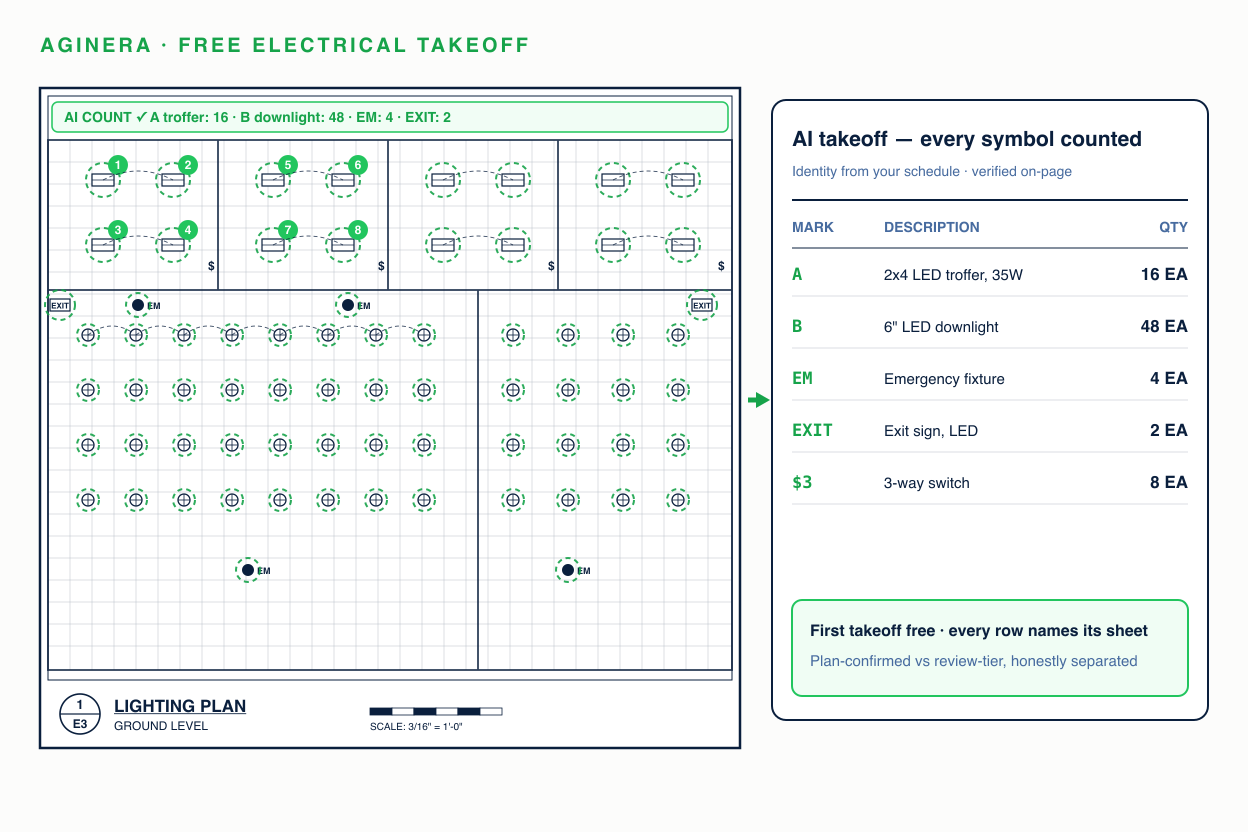Click the '4 EA' quantity
Screen dimensions: 1248x832
click(x=1169, y=378)
